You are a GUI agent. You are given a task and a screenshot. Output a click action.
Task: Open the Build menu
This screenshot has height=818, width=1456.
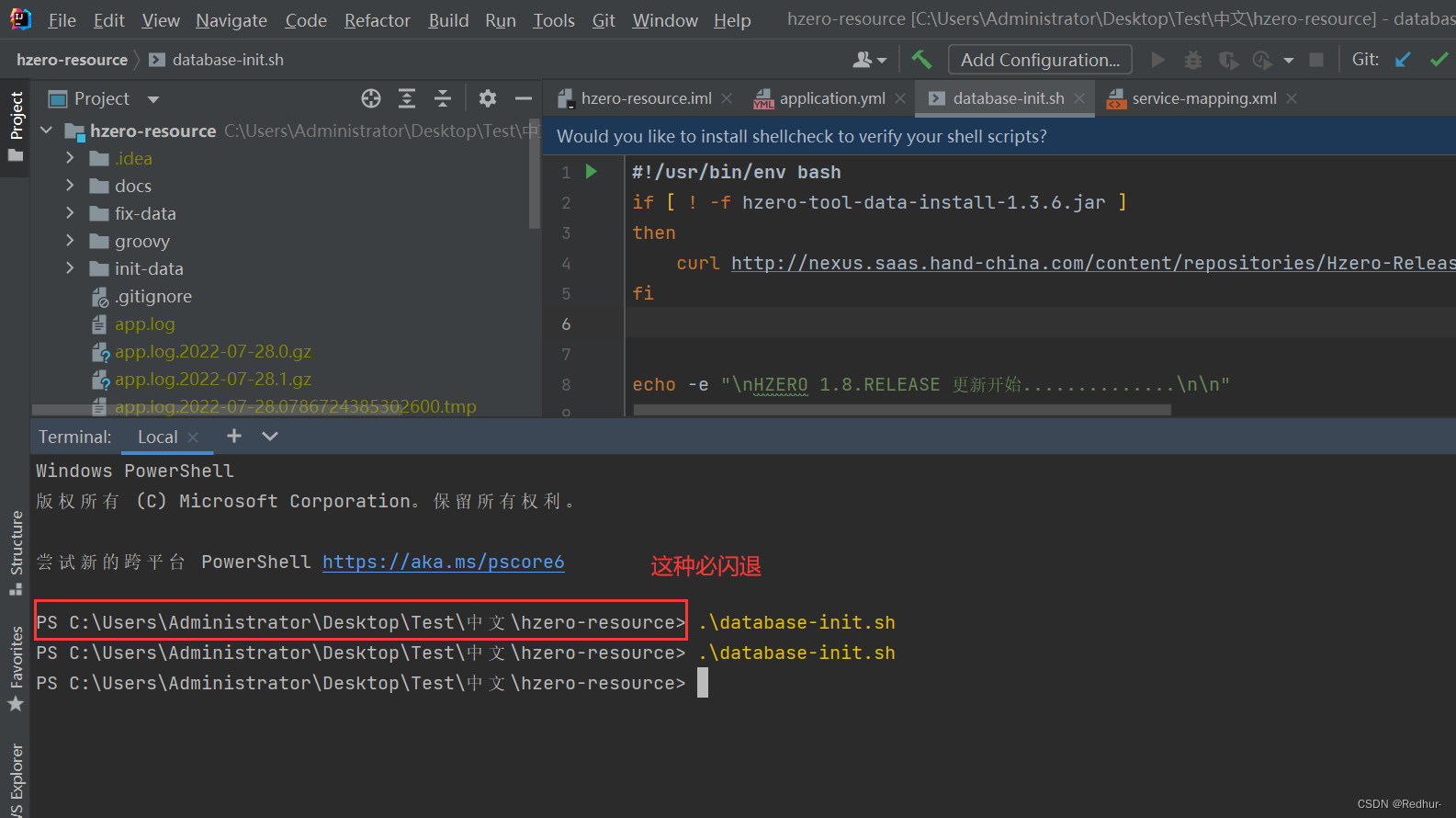pos(448,20)
